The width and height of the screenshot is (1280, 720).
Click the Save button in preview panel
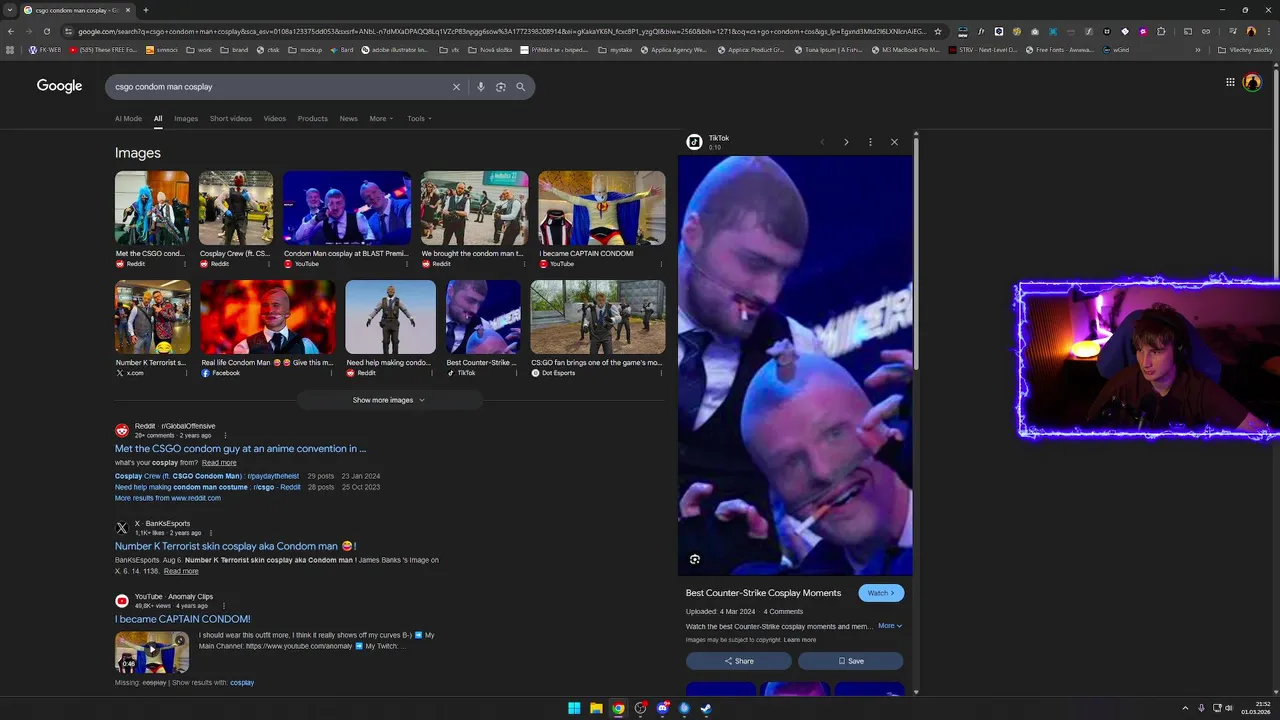point(851,661)
